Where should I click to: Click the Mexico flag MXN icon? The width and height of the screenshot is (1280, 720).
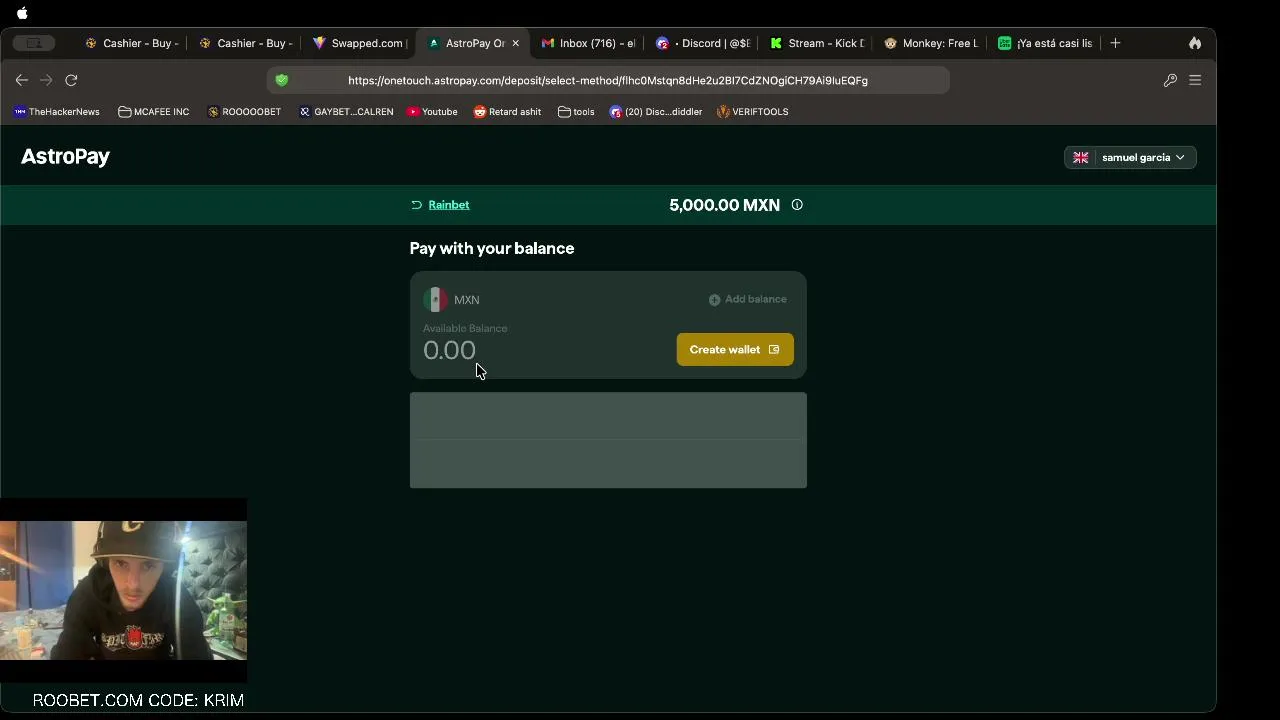tap(435, 299)
